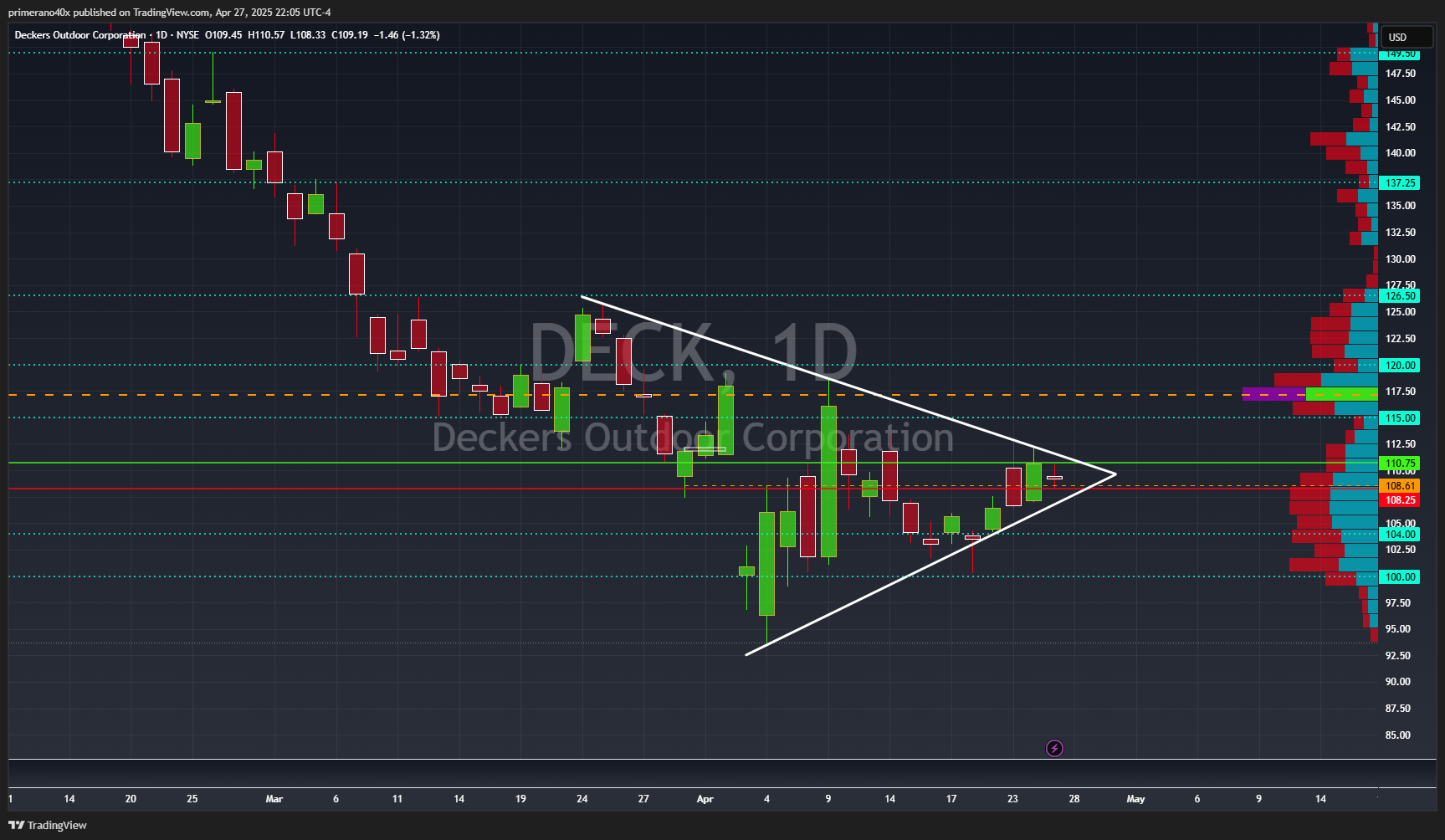Click the 100.00 highlighted price label

point(1401,576)
